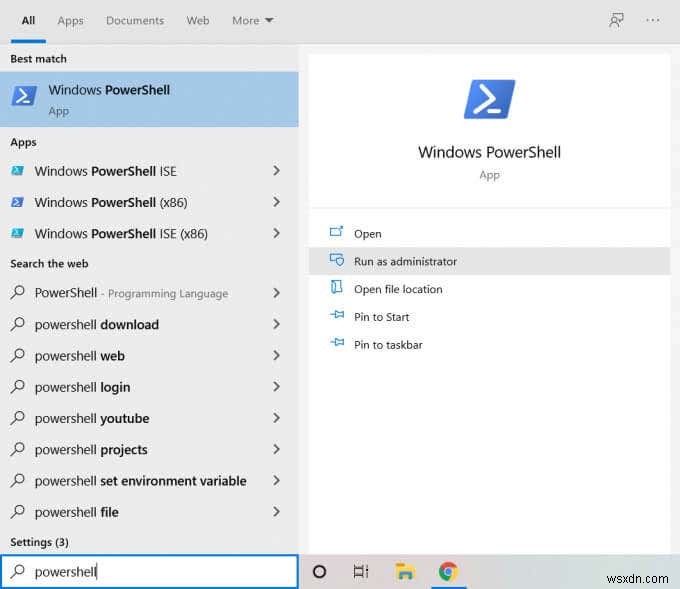Viewport: 680px width, 589px height.
Task: Expand 'powershell projects' chevron
Action: (276, 449)
